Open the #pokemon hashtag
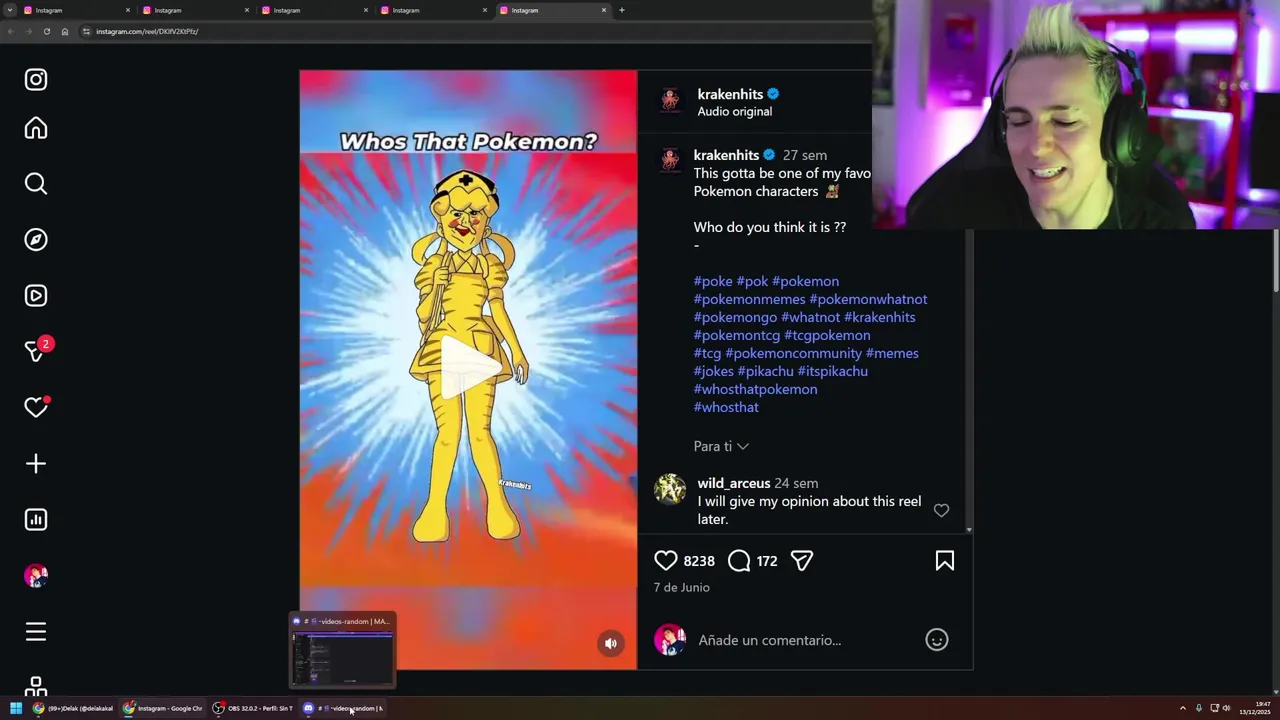The width and height of the screenshot is (1280, 720). pos(805,281)
